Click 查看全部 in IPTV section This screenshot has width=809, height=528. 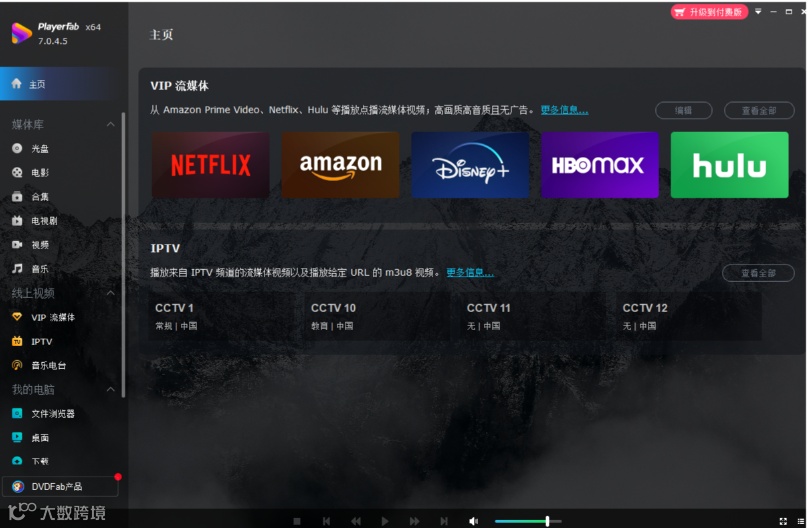click(x=758, y=273)
